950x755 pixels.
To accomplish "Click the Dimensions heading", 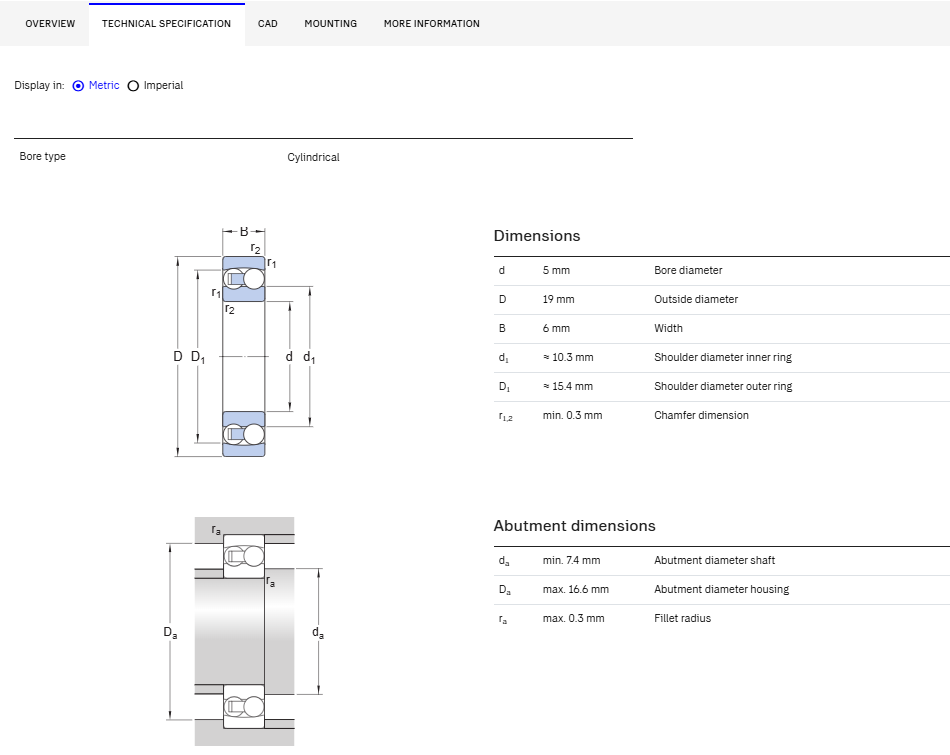I will (537, 236).
